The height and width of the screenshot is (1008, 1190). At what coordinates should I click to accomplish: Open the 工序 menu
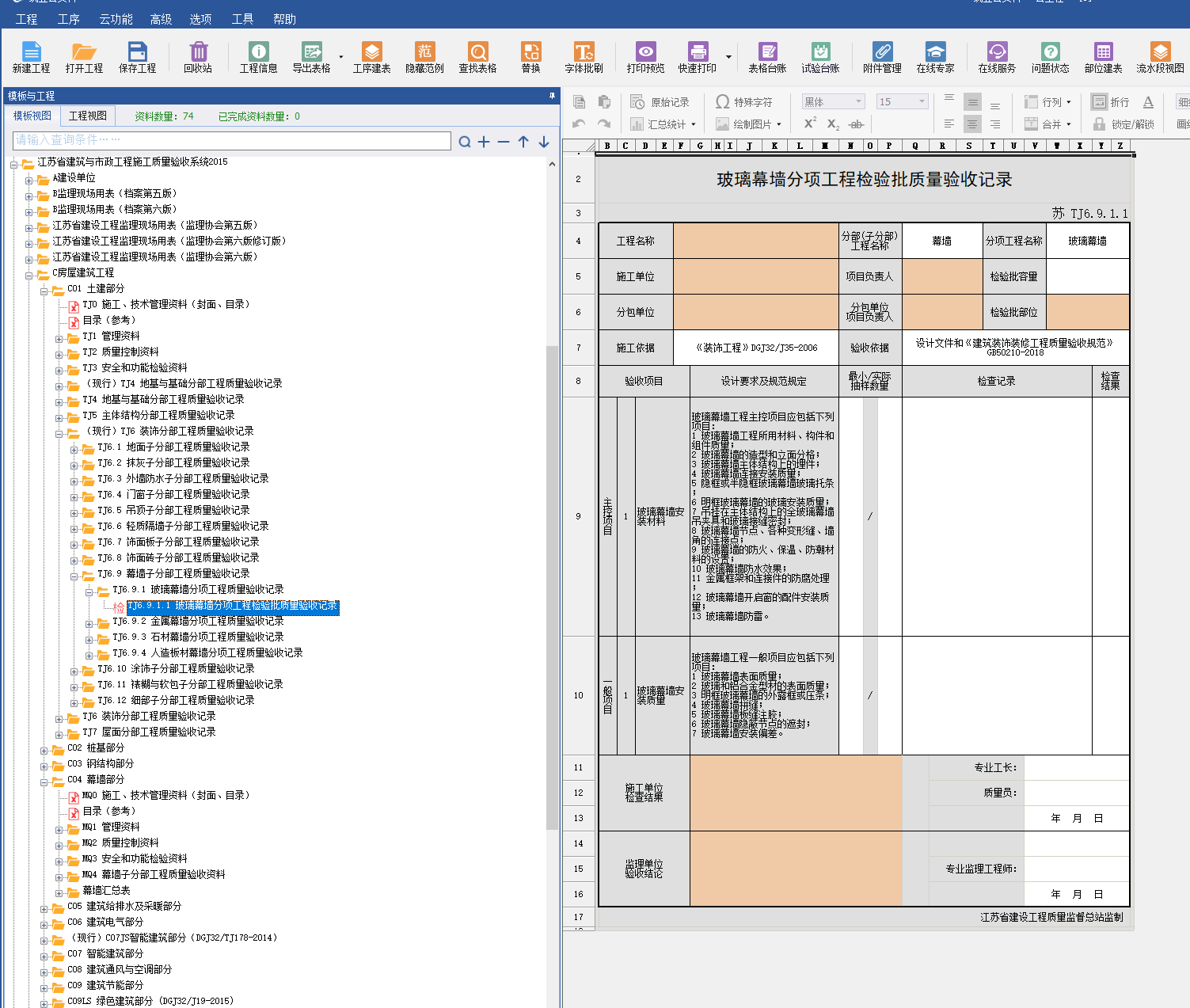(x=68, y=19)
